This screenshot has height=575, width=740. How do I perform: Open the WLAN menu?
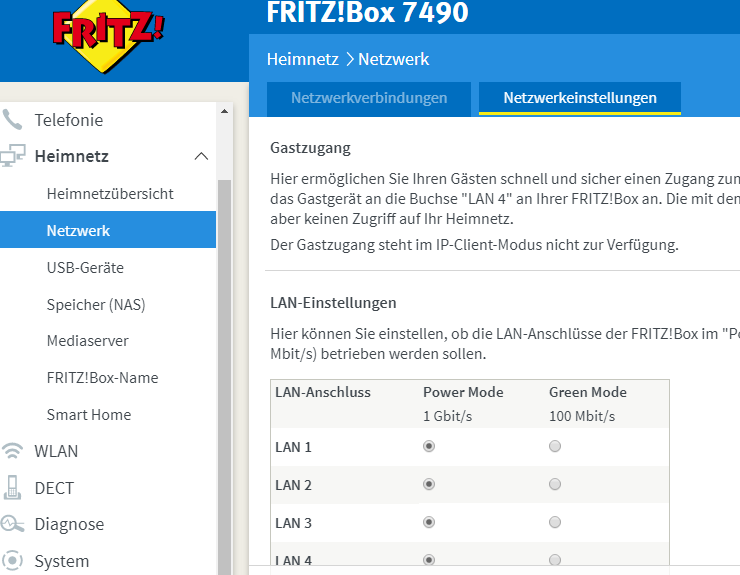pos(56,451)
